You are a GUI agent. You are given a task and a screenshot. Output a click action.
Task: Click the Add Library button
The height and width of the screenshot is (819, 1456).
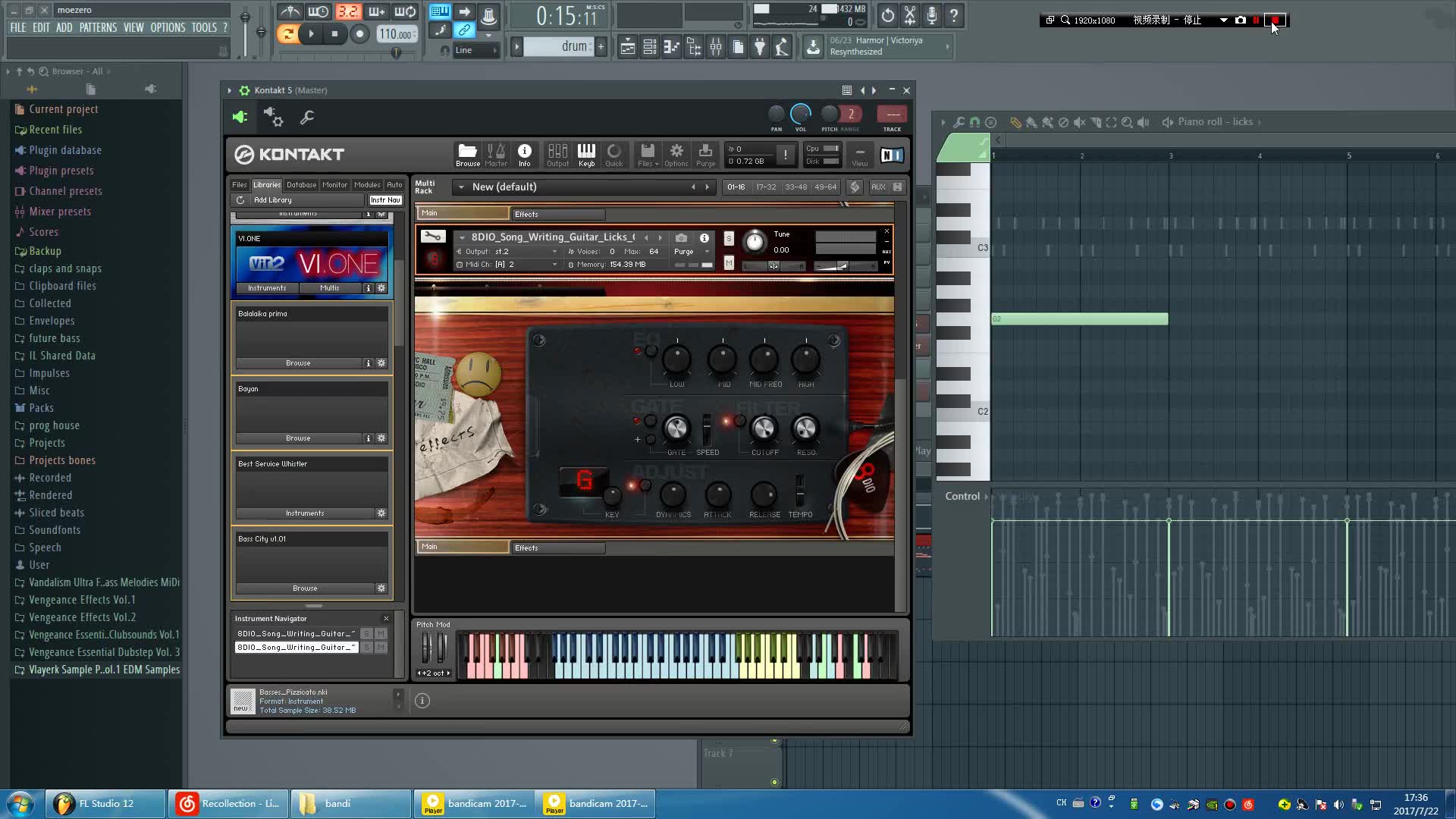(x=272, y=200)
